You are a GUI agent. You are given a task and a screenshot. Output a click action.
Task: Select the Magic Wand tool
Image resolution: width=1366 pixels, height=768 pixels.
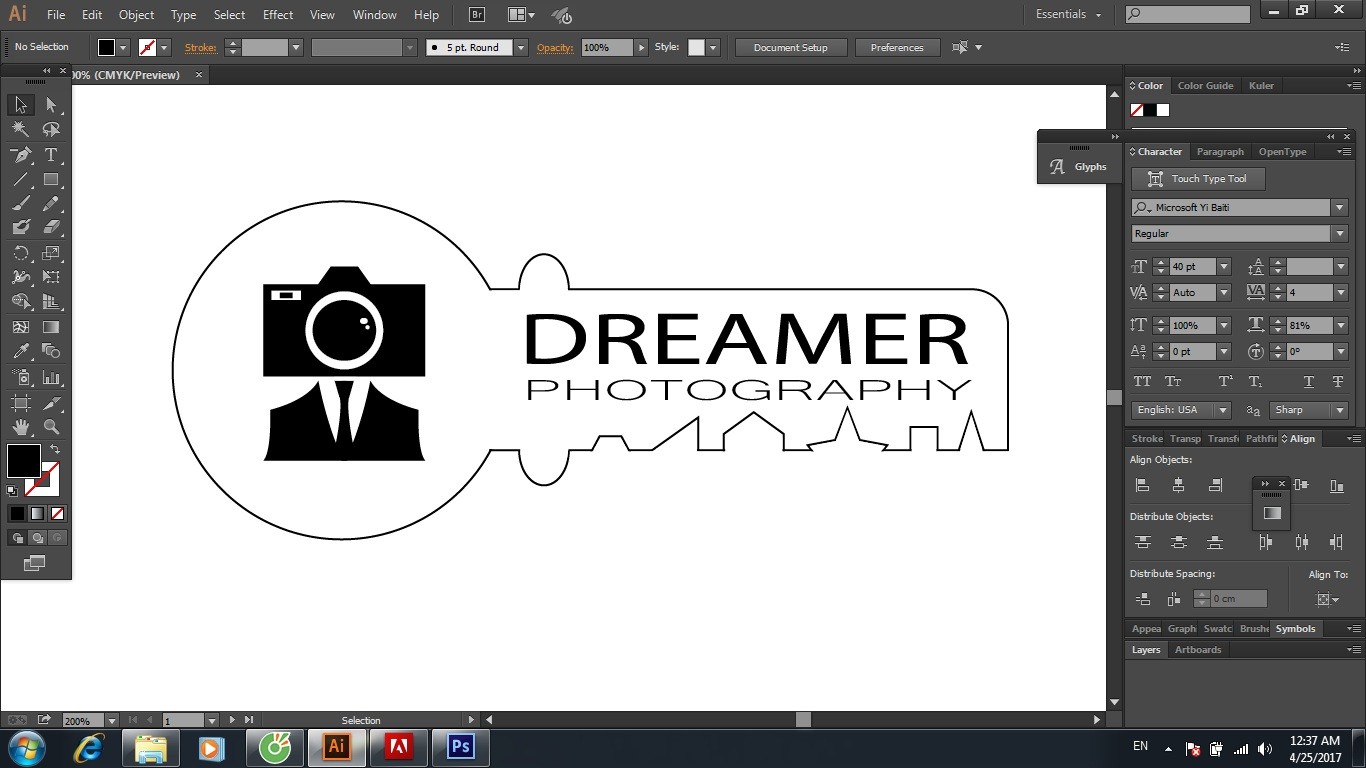tap(20, 130)
